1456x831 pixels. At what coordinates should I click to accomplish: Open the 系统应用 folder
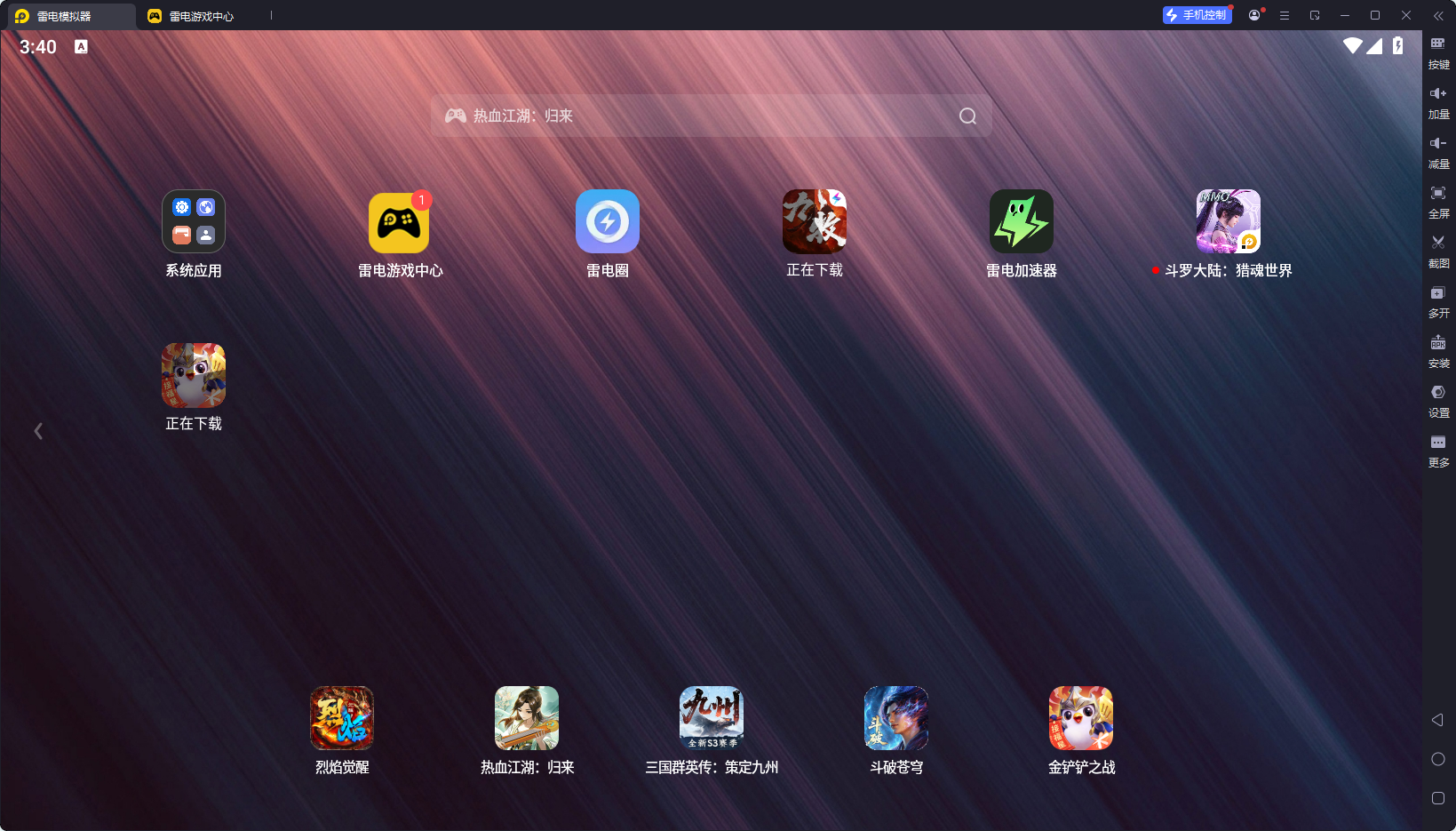194,221
